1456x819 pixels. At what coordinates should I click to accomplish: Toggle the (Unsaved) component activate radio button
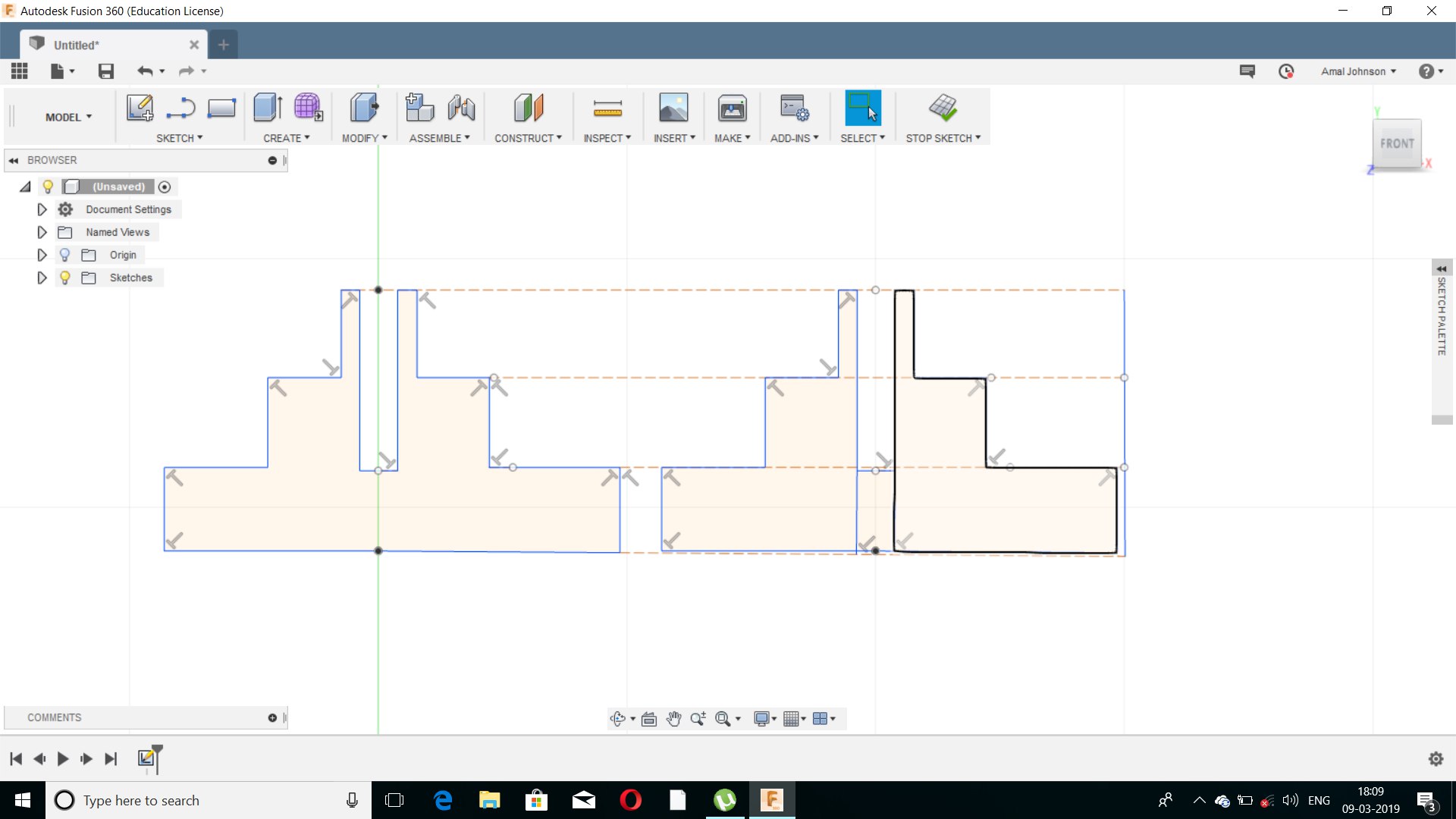[x=165, y=187]
